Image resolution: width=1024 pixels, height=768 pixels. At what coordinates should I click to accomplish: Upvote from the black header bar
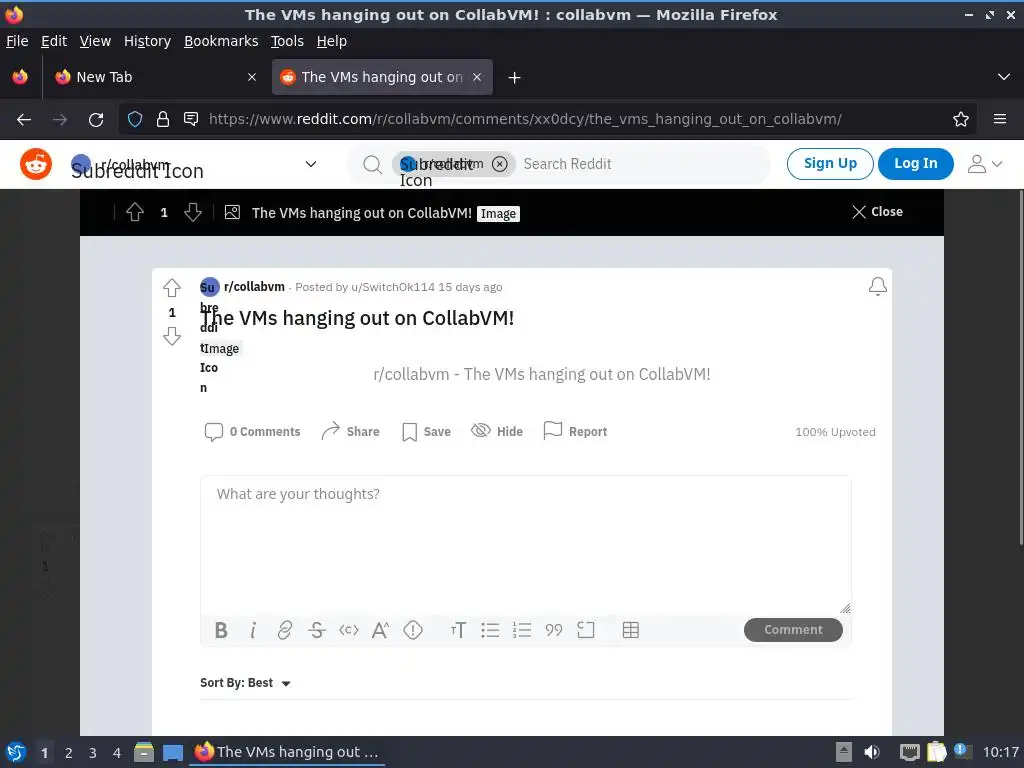(135, 212)
